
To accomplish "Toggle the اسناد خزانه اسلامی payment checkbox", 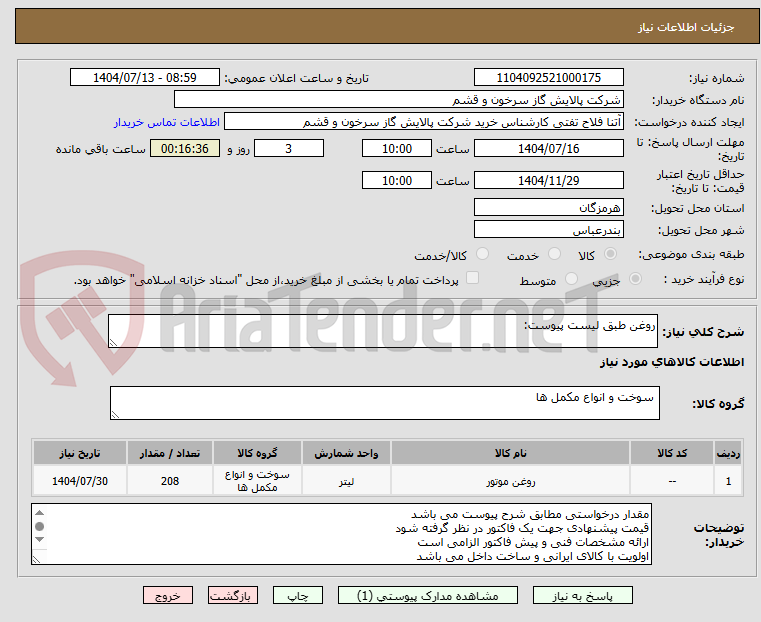I will pos(472,278).
